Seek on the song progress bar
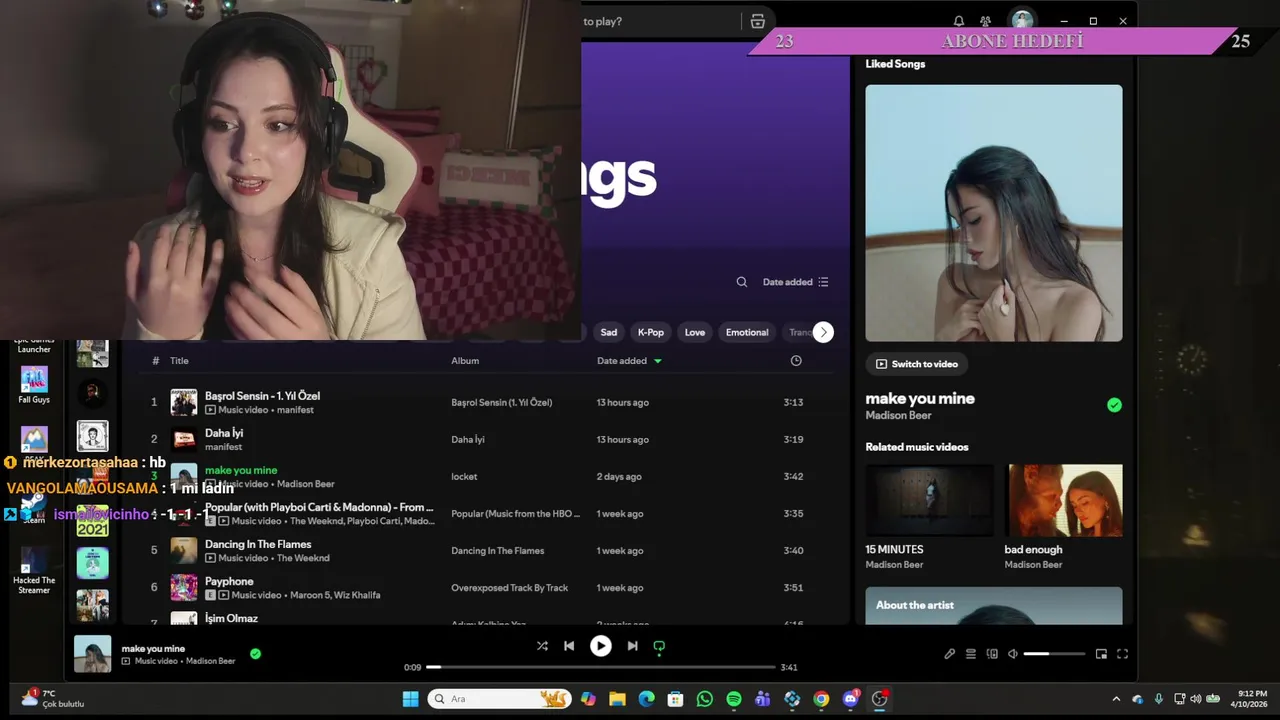Viewport: 1280px width, 720px height. [x=601, y=667]
